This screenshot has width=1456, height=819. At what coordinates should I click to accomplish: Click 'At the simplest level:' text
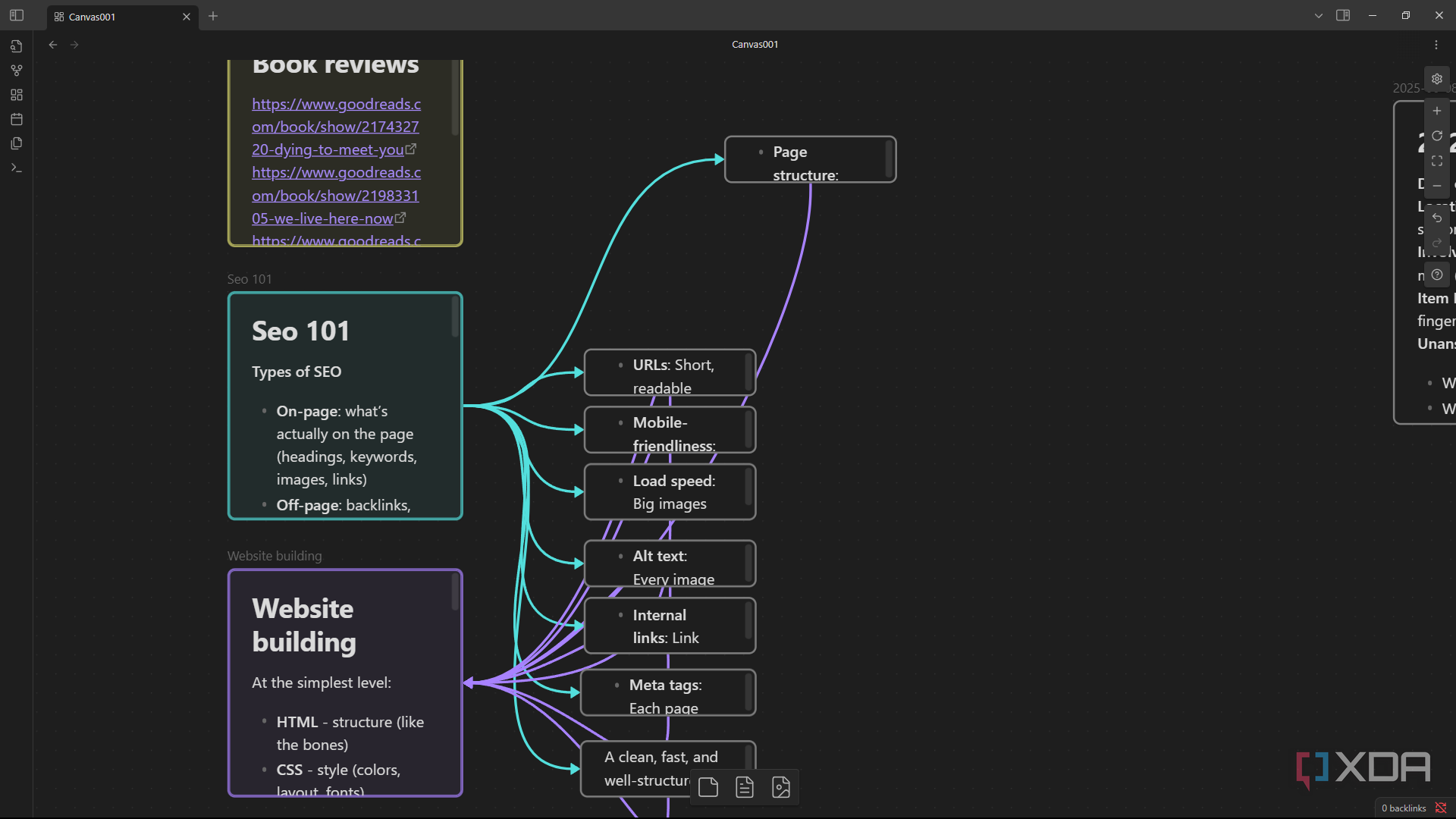(x=322, y=682)
